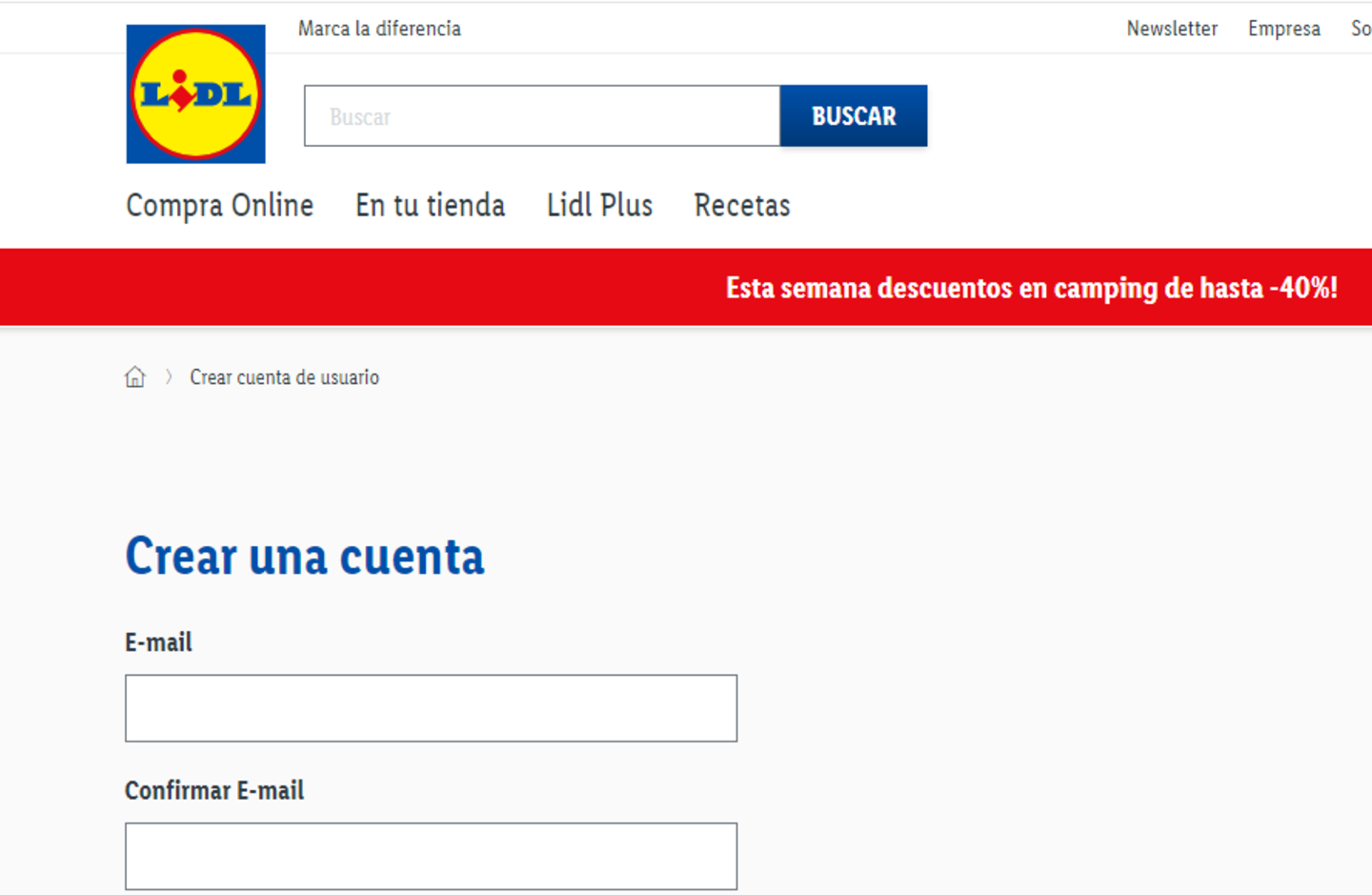
Task: Click the Crear una cuenta heading
Action: point(305,557)
